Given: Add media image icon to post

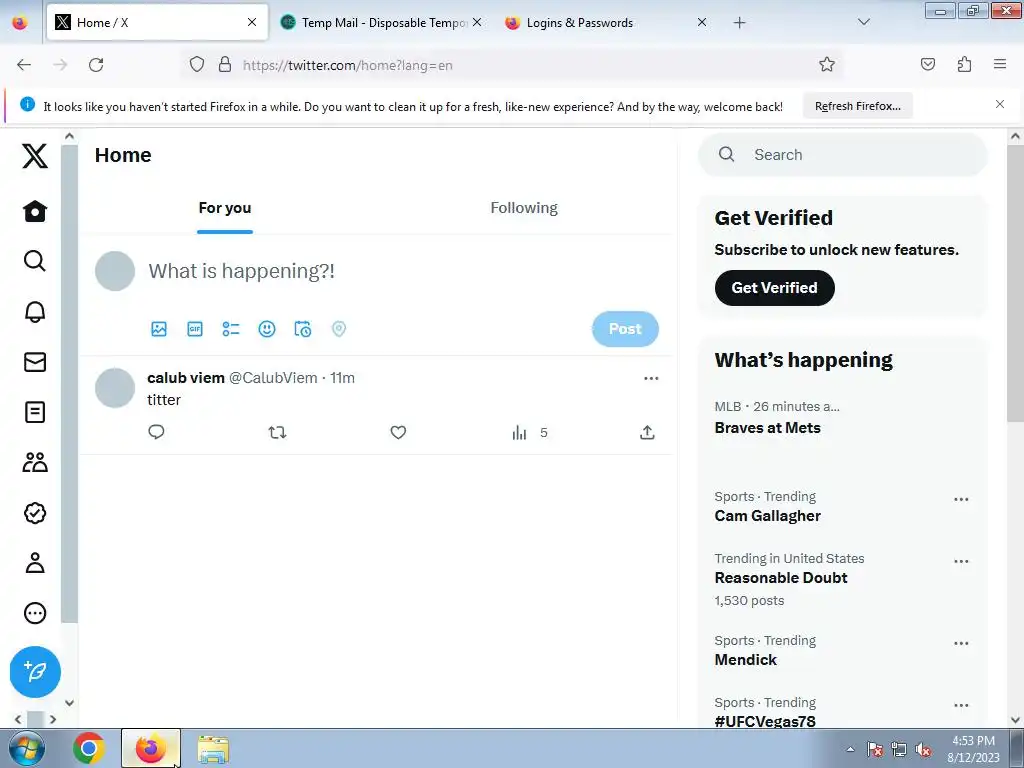Looking at the screenshot, I should 159,328.
